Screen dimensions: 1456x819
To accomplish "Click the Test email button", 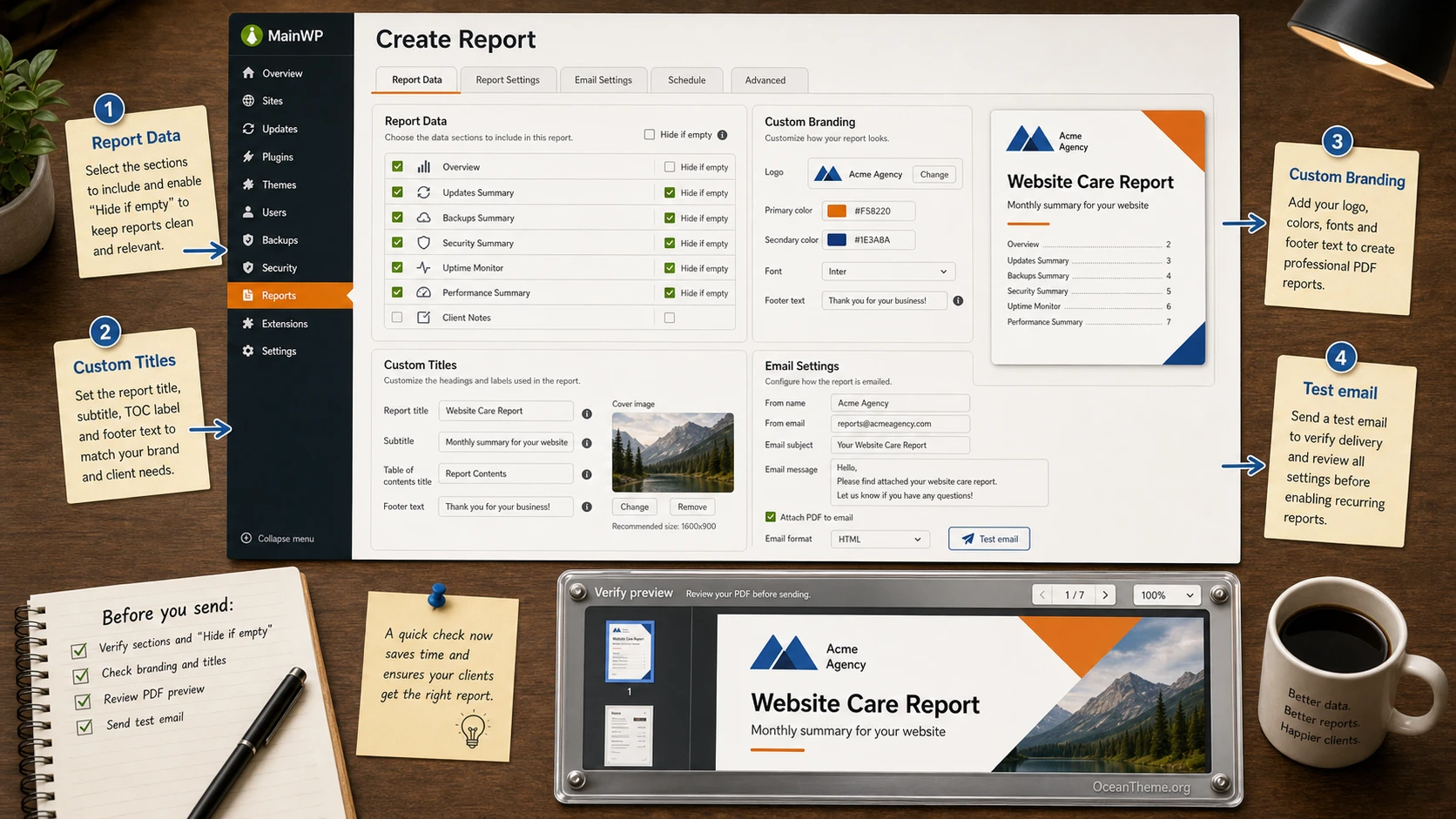I will 989,539.
